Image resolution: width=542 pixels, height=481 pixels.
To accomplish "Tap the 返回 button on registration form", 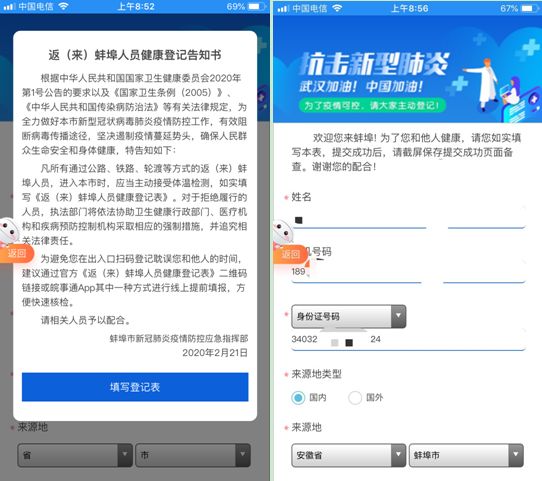I will click(290, 254).
